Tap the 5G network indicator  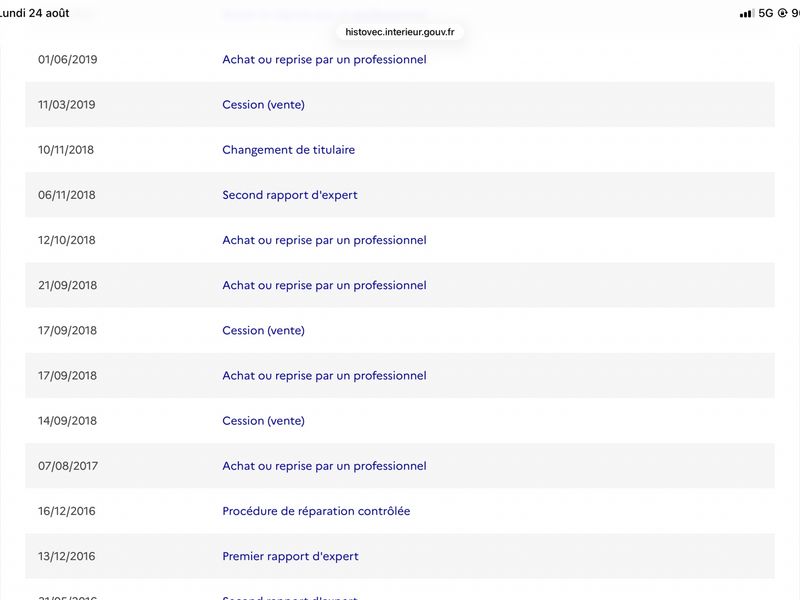[766, 13]
